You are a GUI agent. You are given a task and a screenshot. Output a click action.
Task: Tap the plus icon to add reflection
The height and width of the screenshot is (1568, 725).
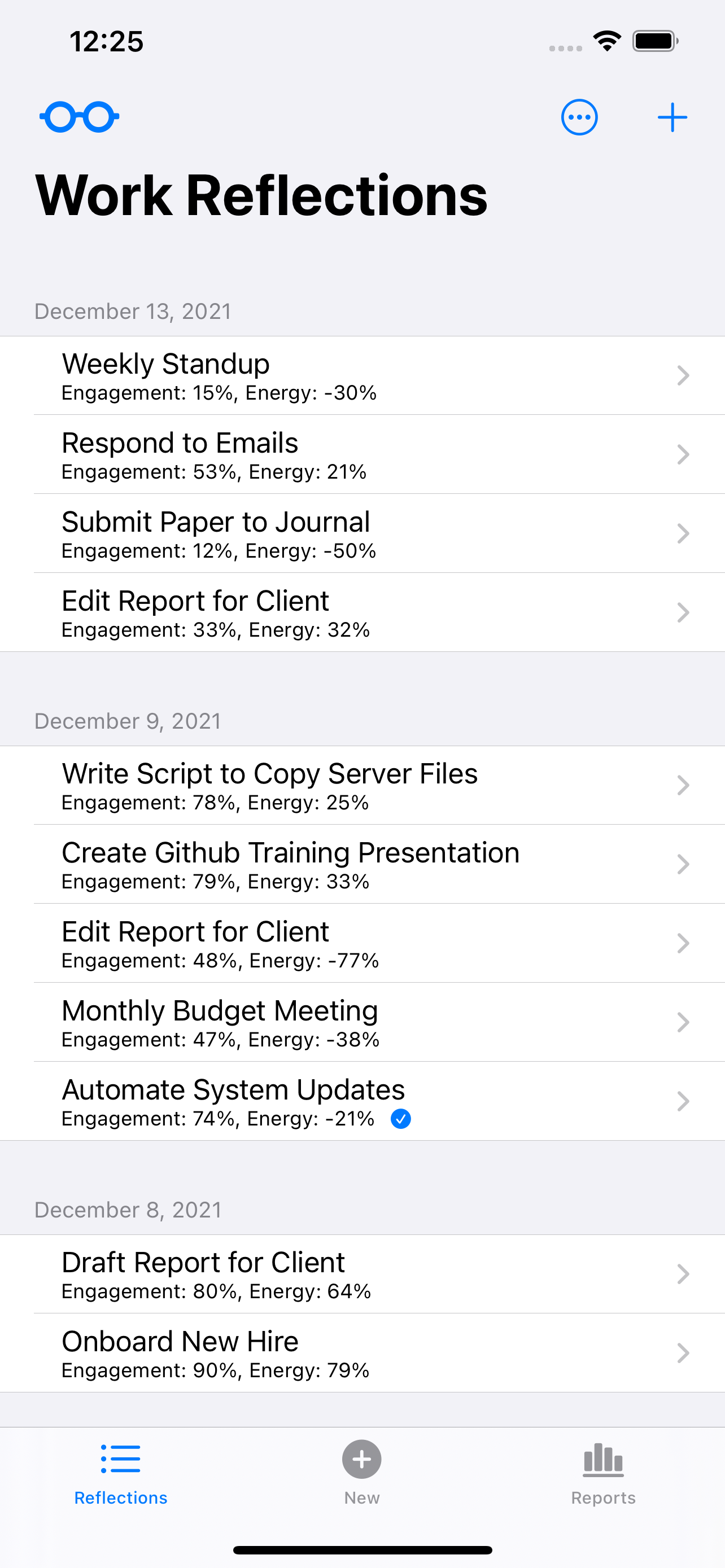click(x=672, y=117)
